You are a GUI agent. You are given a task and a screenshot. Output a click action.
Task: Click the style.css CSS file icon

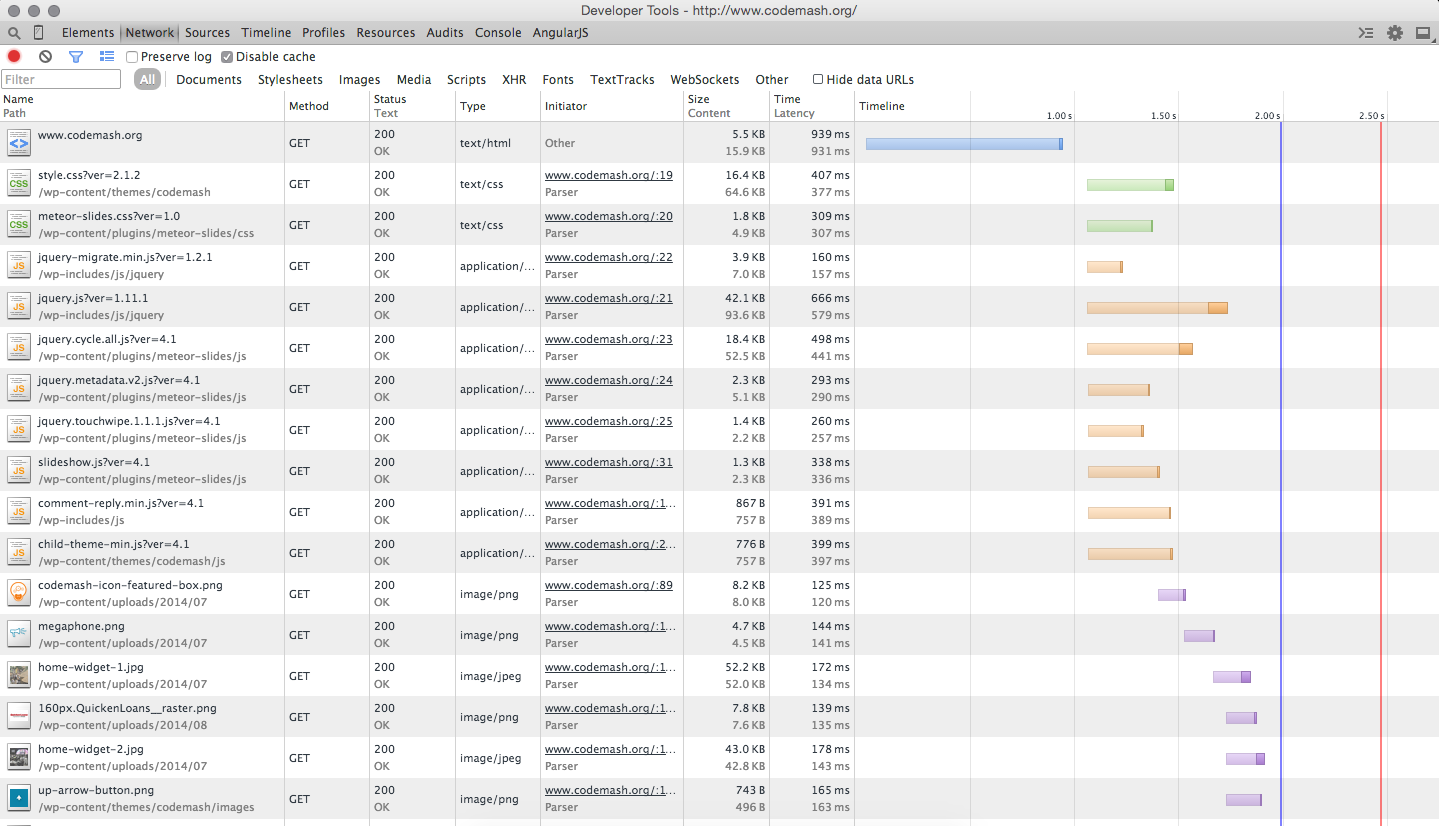pos(18,184)
